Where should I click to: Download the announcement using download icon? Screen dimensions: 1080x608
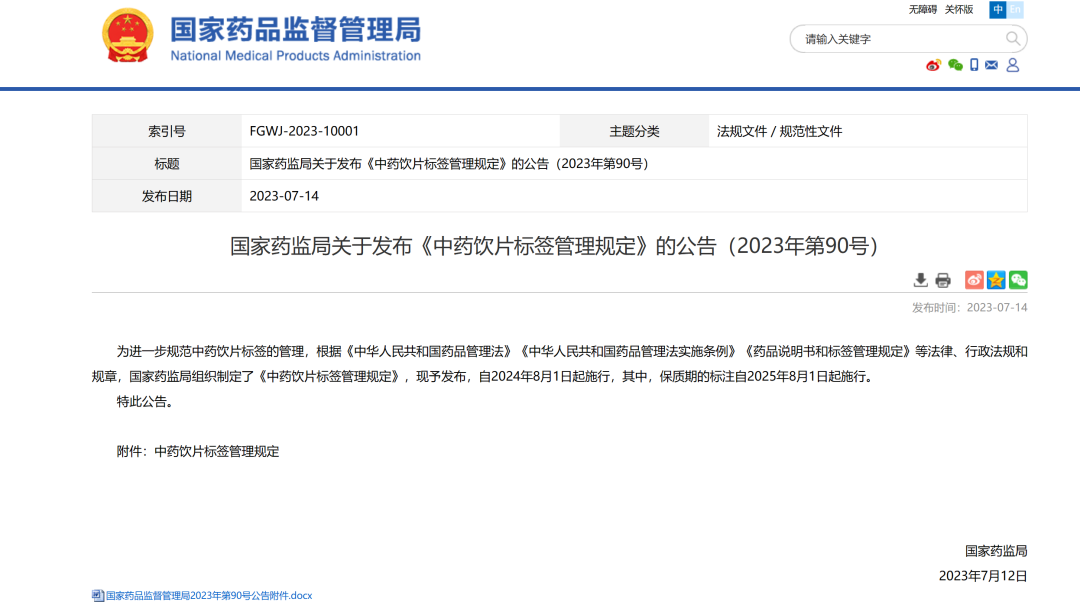click(x=921, y=280)
